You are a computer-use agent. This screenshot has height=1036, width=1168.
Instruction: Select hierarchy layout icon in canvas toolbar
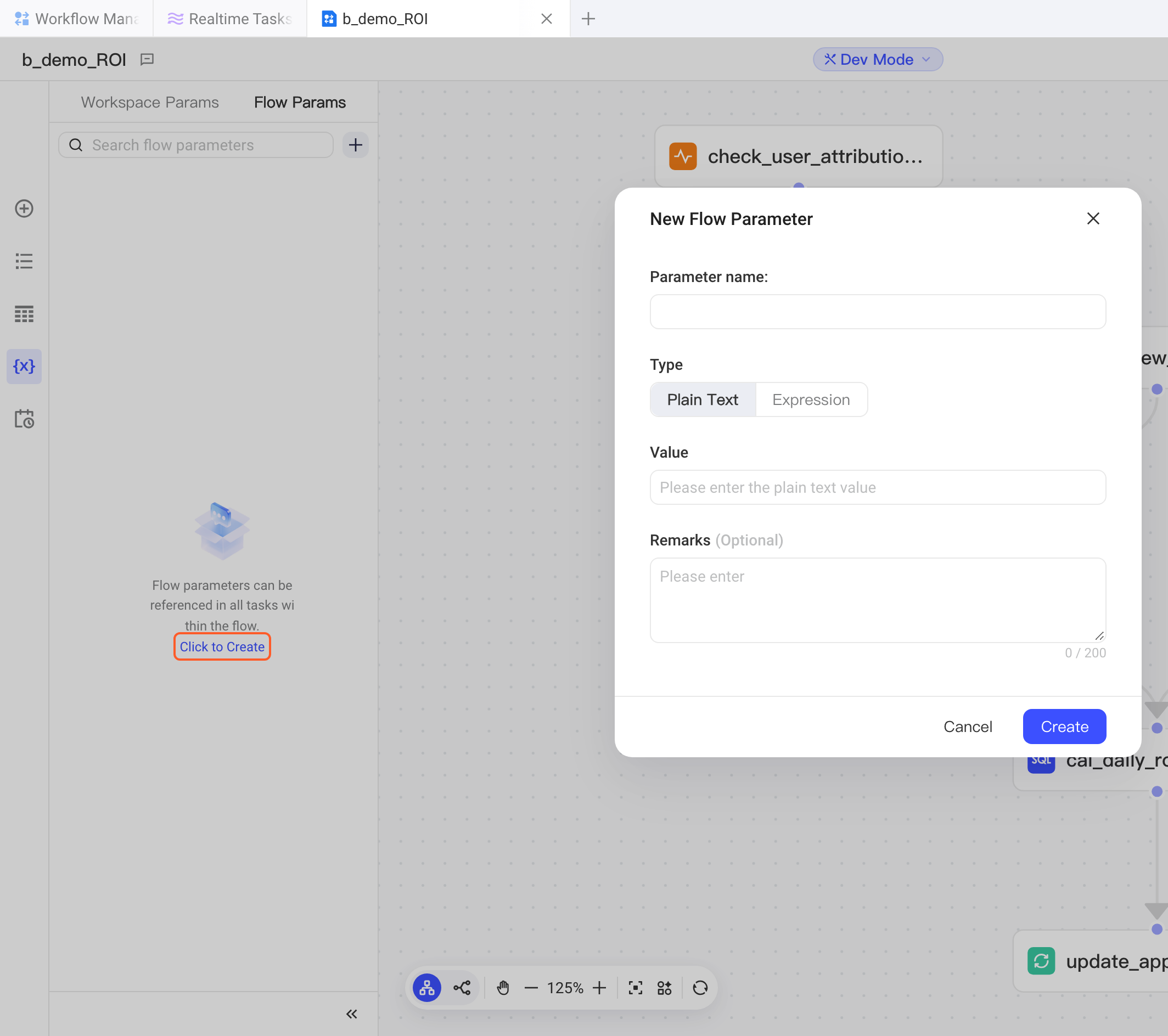tap(427, 987)
